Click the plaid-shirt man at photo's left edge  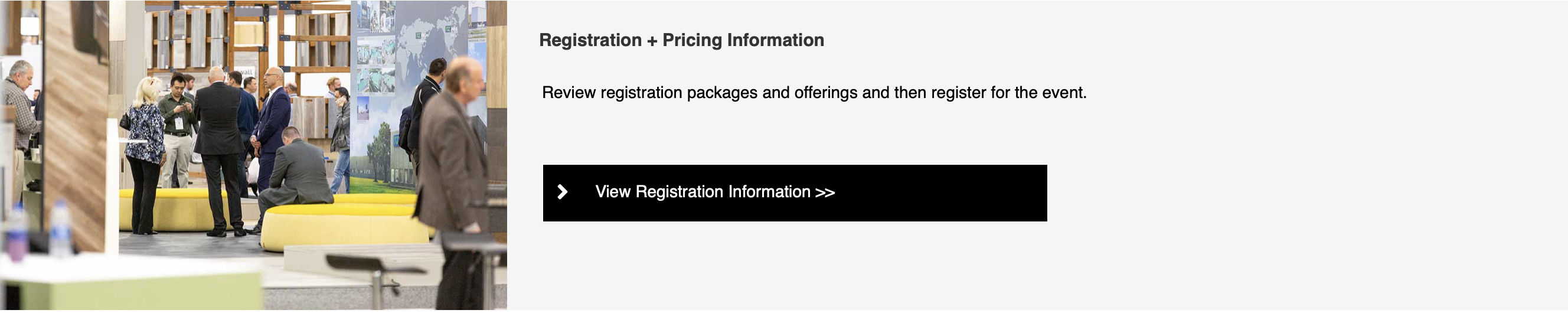click(19, 122)
